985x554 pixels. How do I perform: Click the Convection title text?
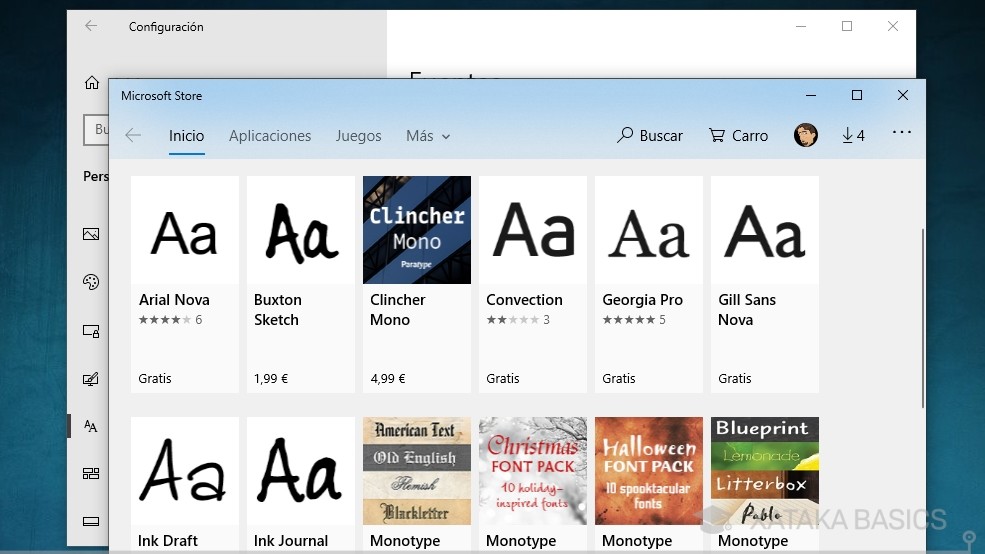click(x=524, y=300)
